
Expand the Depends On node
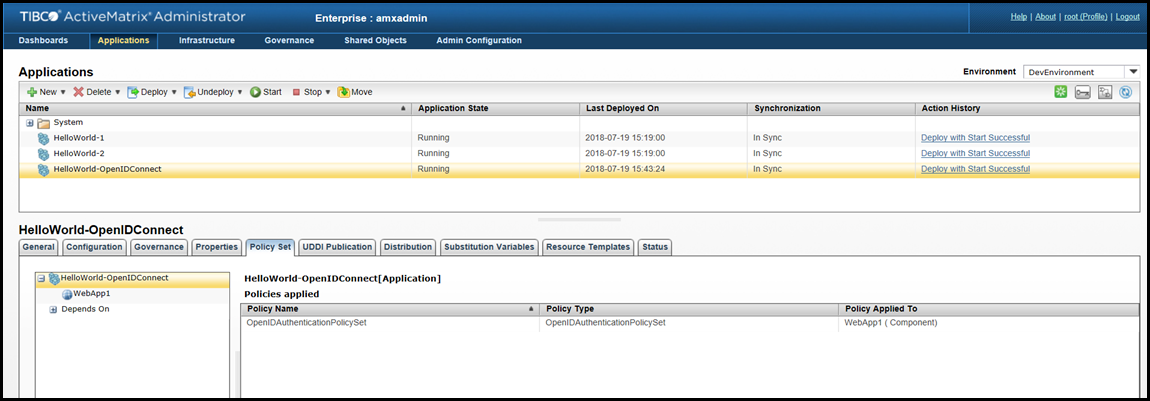(x=53, y=309)
